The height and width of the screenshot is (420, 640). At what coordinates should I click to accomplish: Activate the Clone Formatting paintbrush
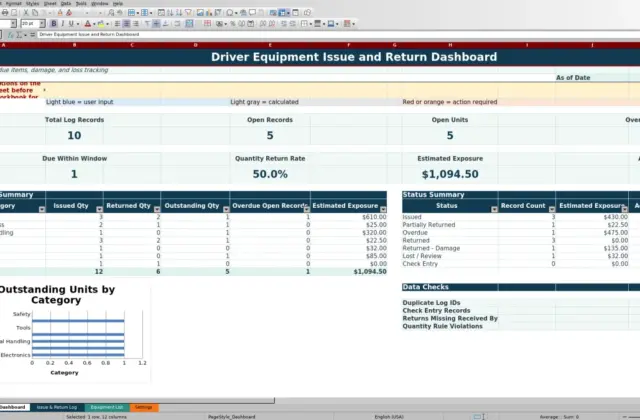tap(60, 13)
